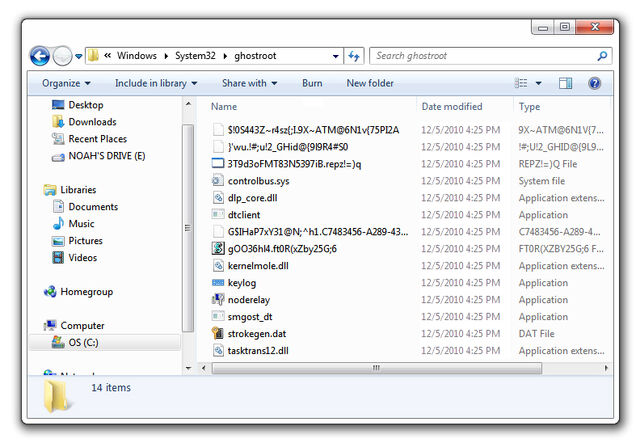Select System32 in the address breadcrumb
640x443 pixels.
coord(195,56)
